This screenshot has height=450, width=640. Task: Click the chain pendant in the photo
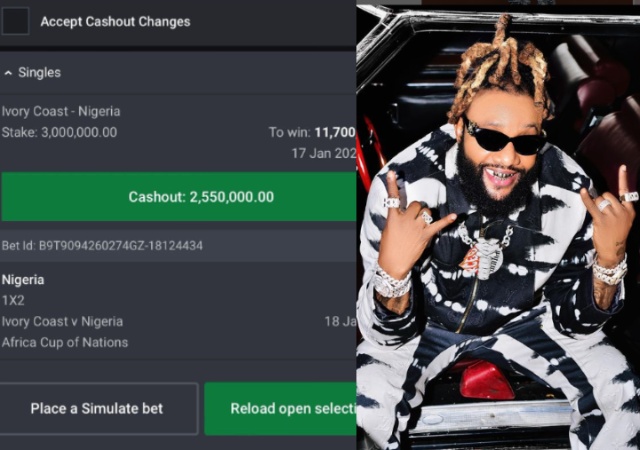tap(484, 258)
